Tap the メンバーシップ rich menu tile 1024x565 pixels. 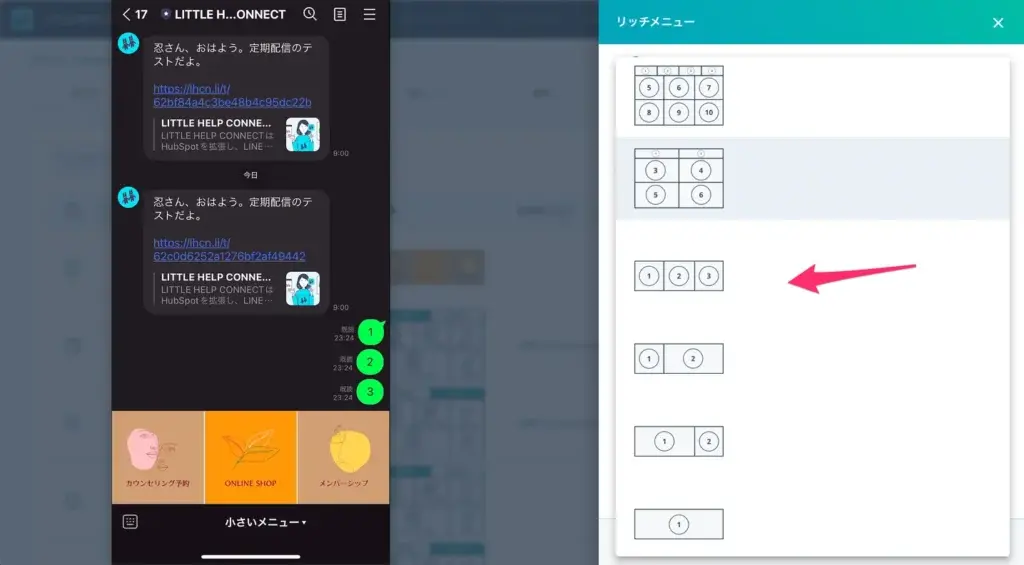(343, 457)
